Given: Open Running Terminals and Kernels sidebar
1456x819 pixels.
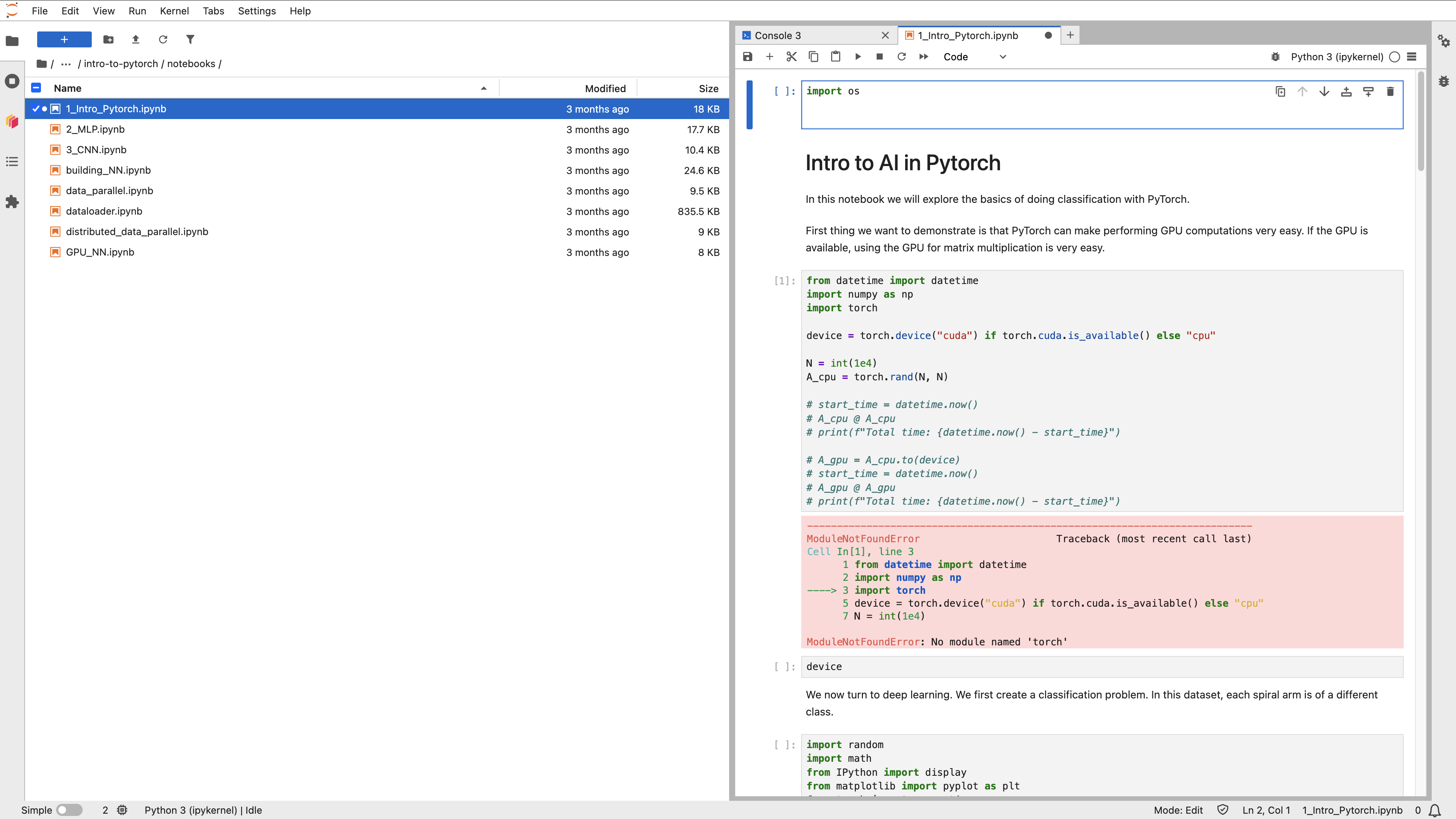Looking at the screenshot, I should 12,81.
